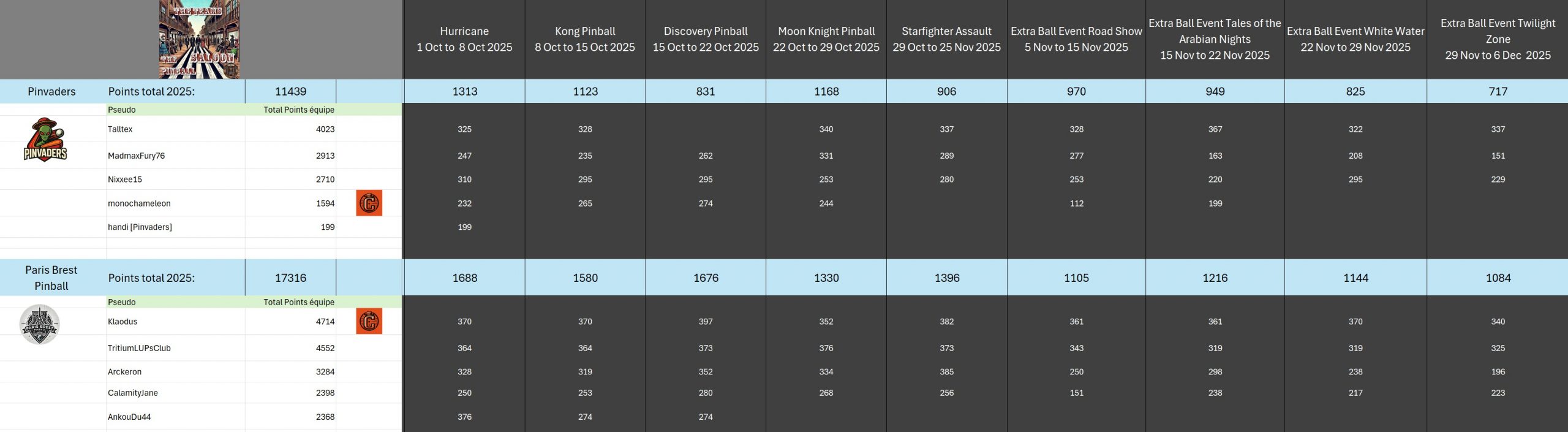
Task: Click the Discovery Pinball header cell
Action: 706,39
